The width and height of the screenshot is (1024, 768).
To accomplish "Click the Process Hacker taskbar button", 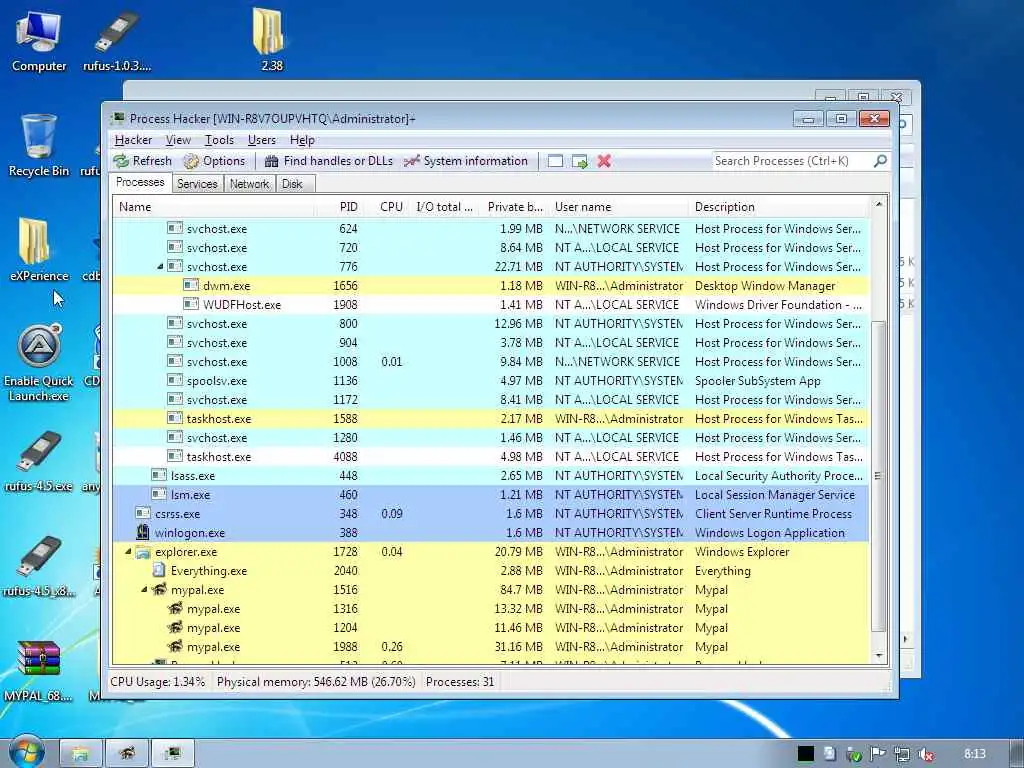I will point(173,754).
